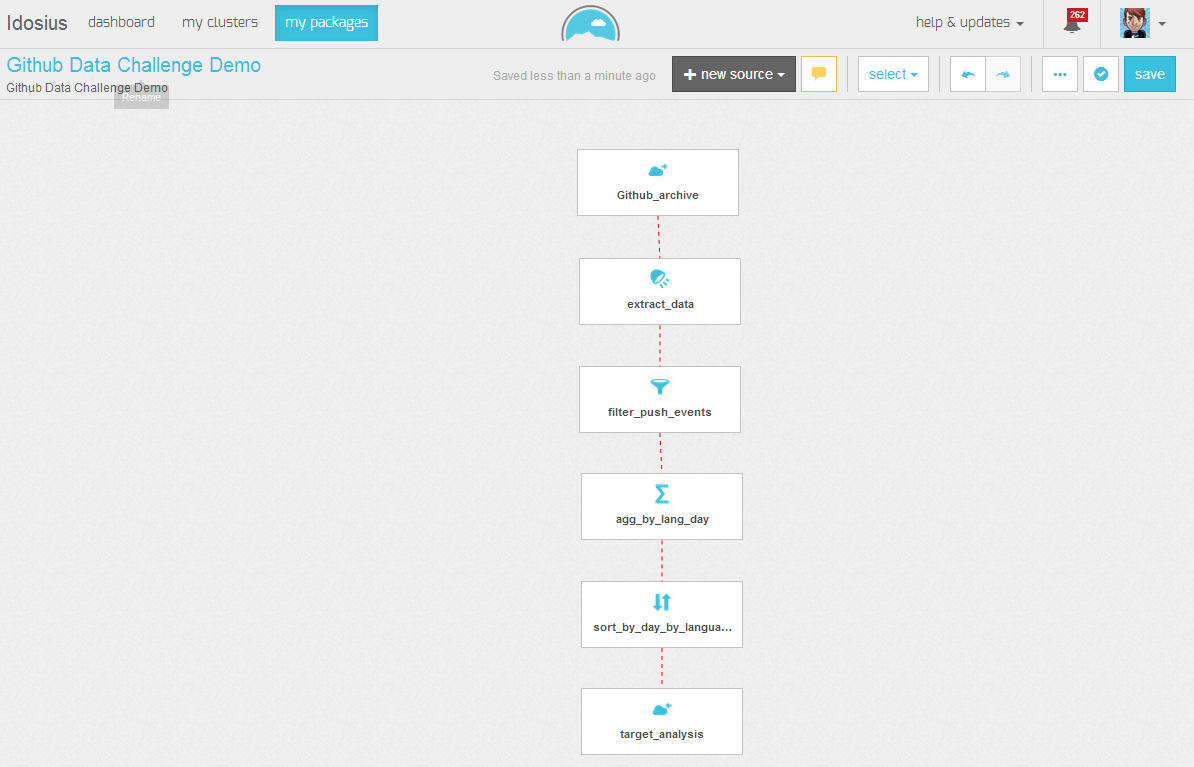Viewport: 1194px width, 767px height.
Task: Select the filter_push_events funnel node
Action: [x=659, y=399]
